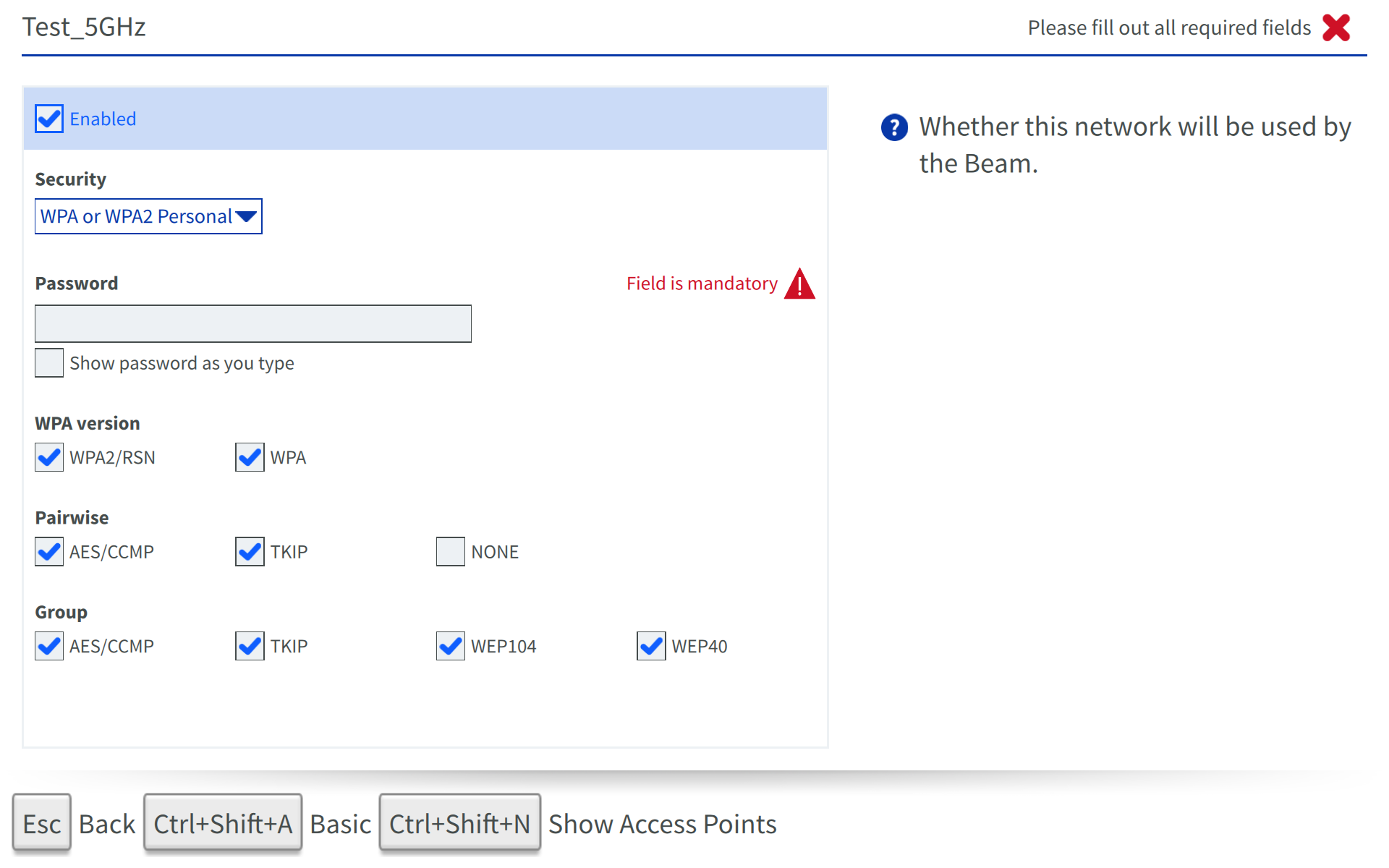Viewport: 1389px width, 868px height.
Task: Open the Security type dropdown
Action: tap(148, 216)
